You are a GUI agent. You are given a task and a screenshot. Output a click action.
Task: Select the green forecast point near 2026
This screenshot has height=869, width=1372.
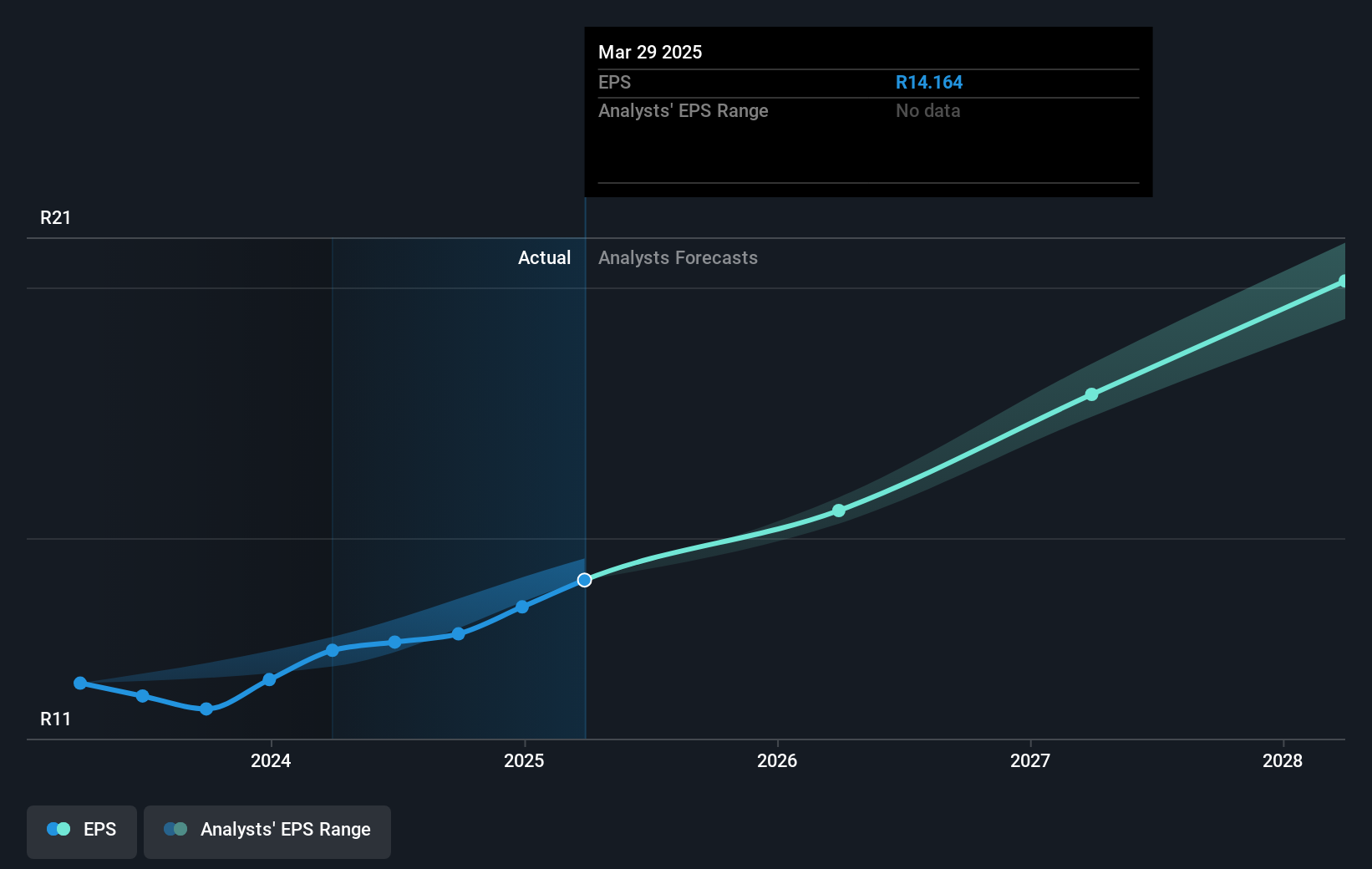click(838, 511)
